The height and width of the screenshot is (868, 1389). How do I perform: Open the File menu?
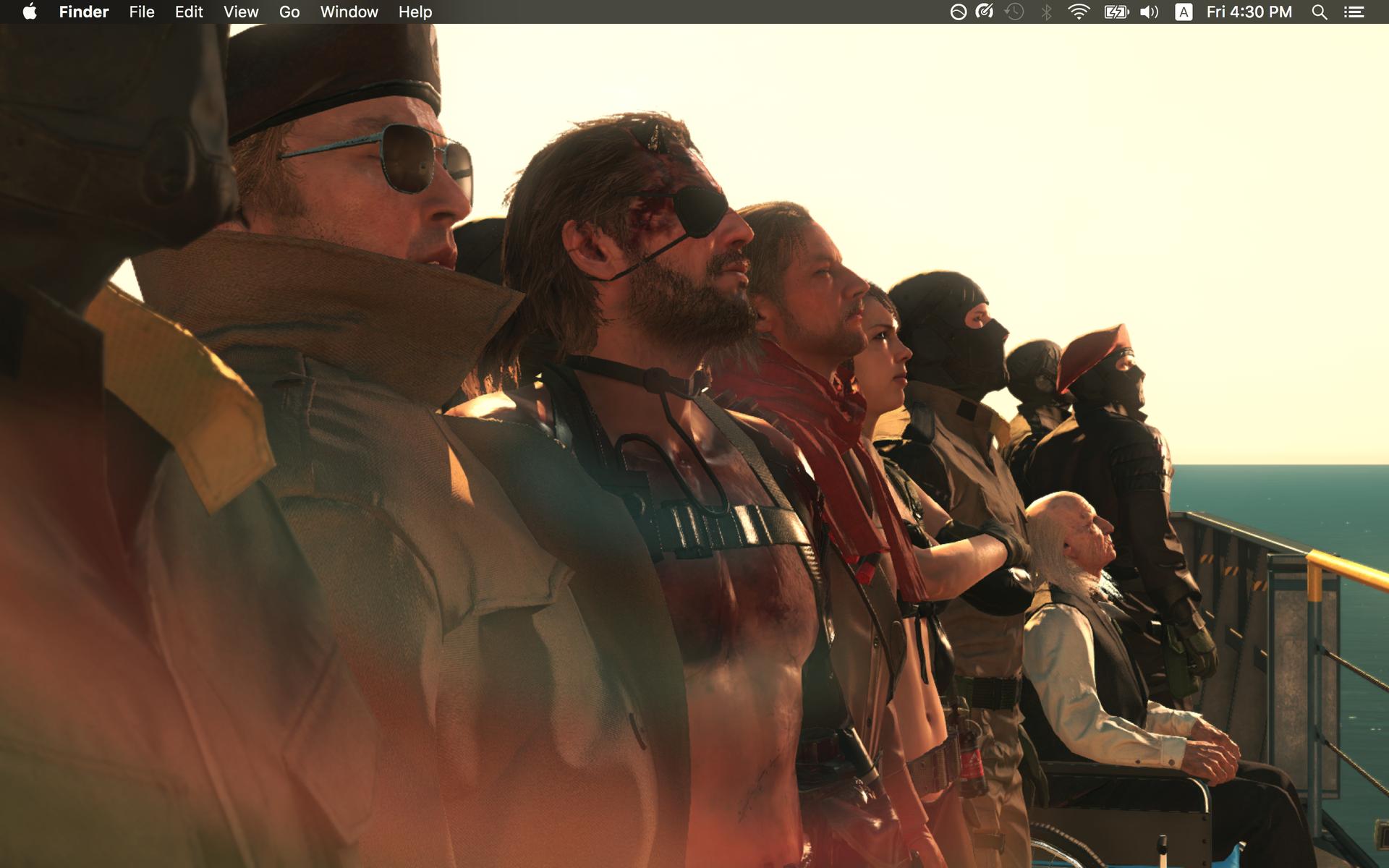tap(142, 12)
